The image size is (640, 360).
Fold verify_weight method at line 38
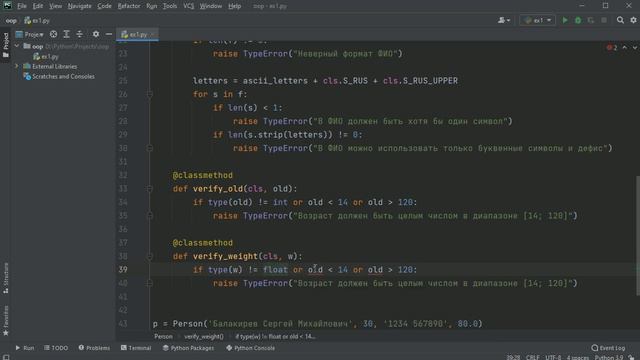point(149,256)
